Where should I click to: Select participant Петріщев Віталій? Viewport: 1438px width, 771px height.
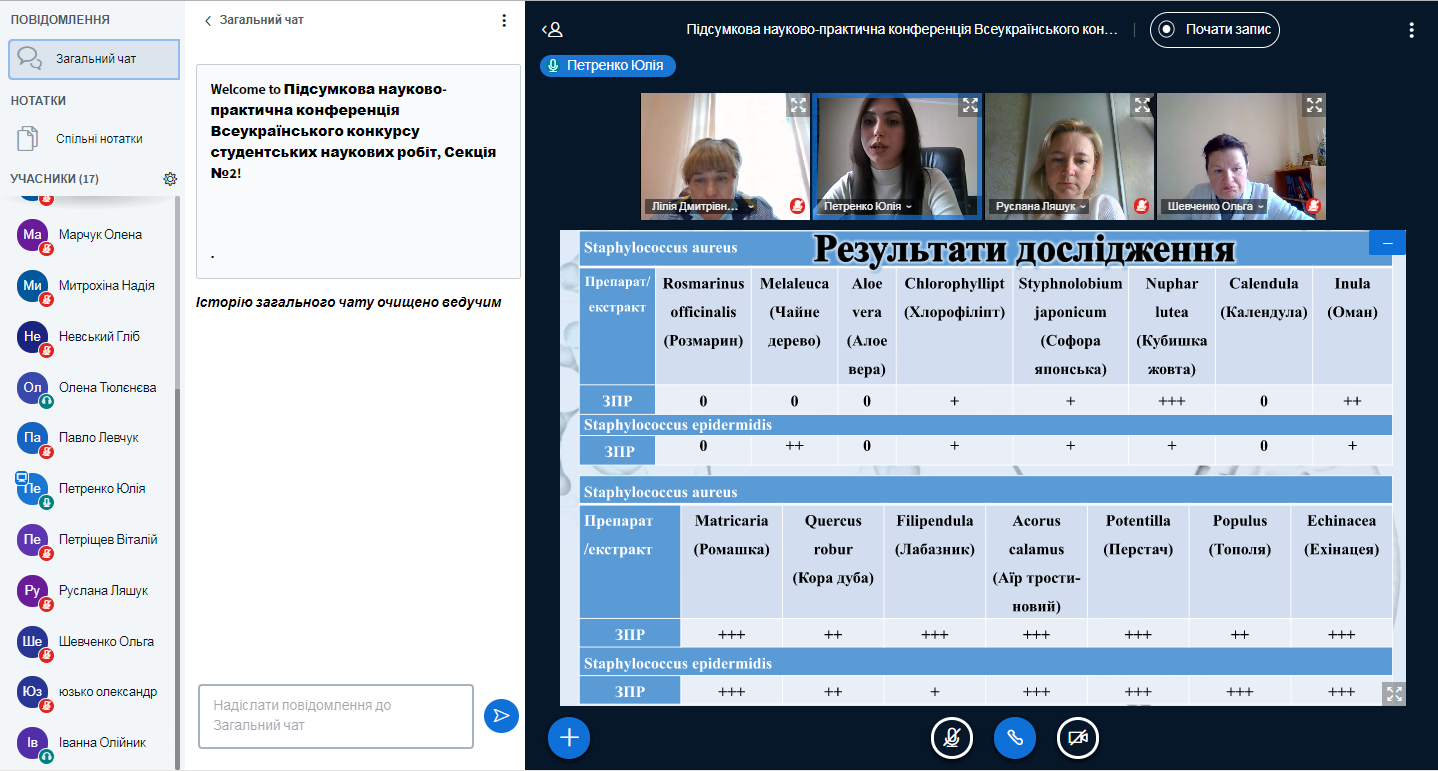(92, 540)
